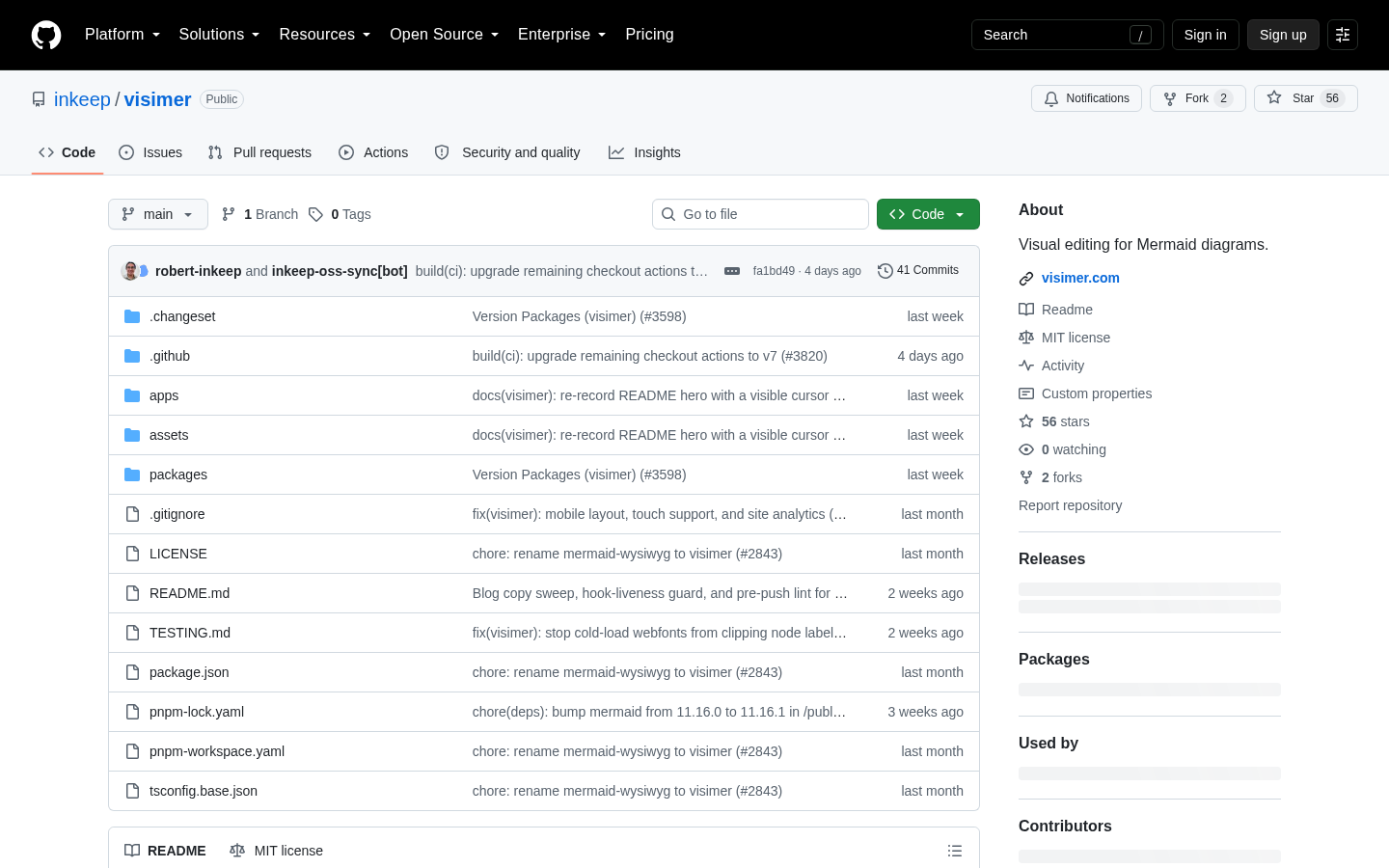1389x868 pixels.
Task: Expand the Resources menu
Action: [x=325, y=35]
